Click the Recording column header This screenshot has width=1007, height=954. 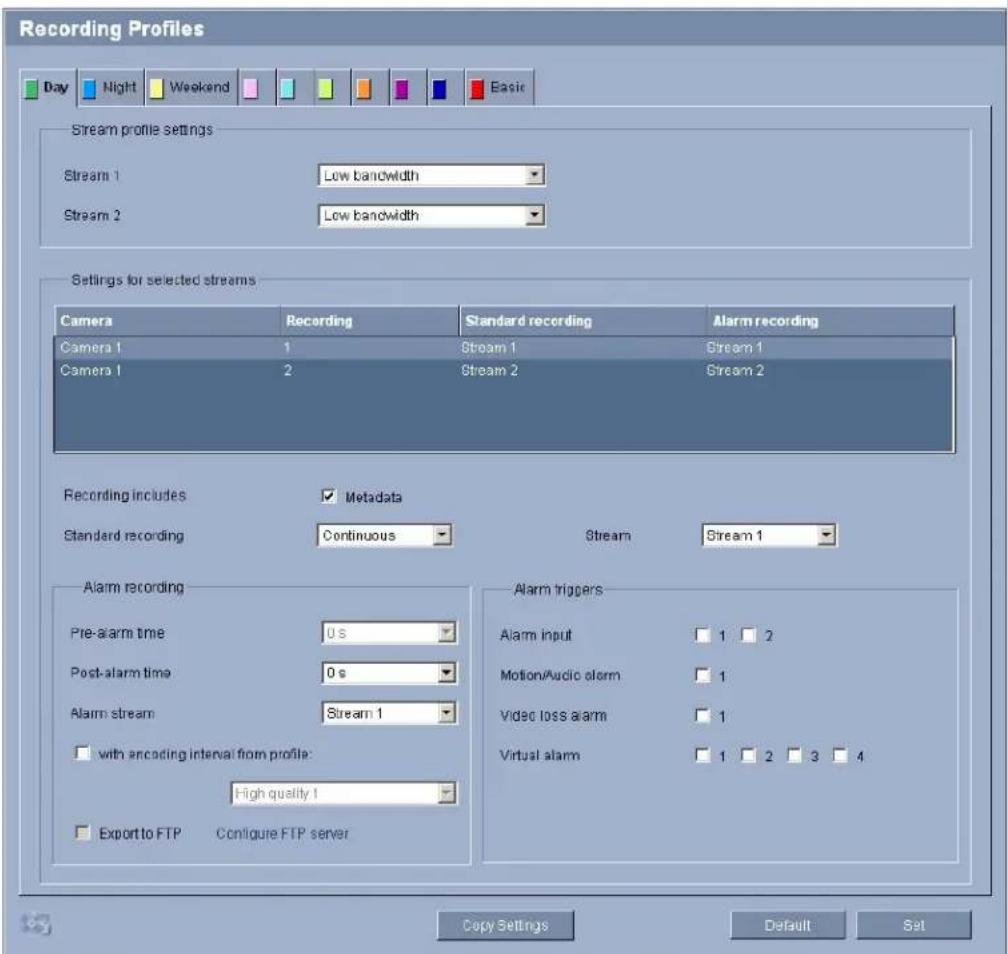(370, 321)
